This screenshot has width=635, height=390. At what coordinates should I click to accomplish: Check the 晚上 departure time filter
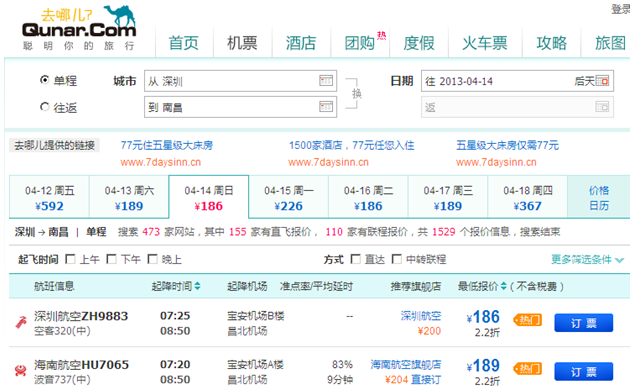coord(153,259)
